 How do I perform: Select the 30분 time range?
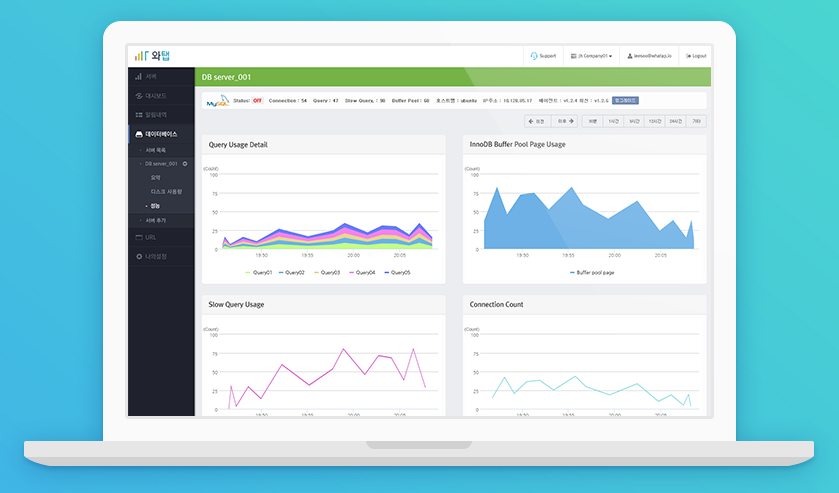pos(592,122)
